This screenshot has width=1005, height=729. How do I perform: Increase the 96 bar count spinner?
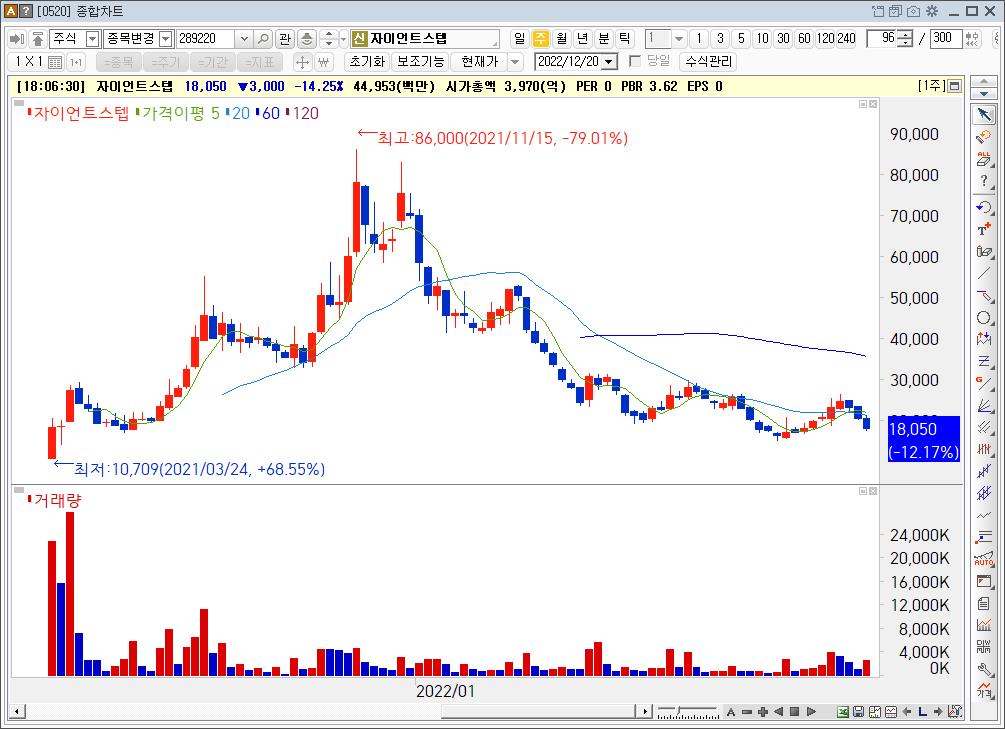905,35
